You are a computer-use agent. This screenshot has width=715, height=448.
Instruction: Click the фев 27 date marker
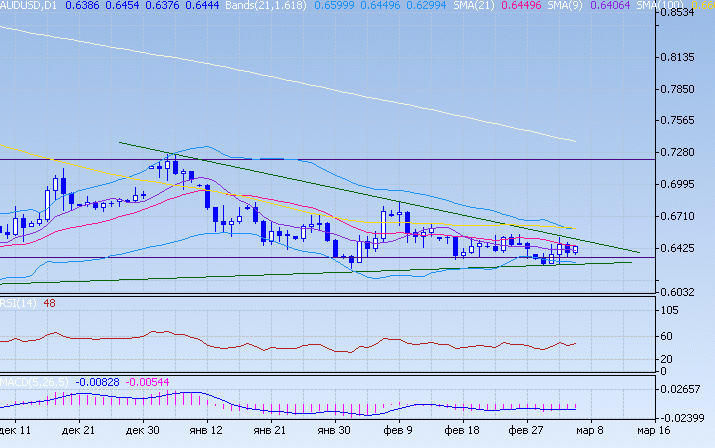pos(525,428)
